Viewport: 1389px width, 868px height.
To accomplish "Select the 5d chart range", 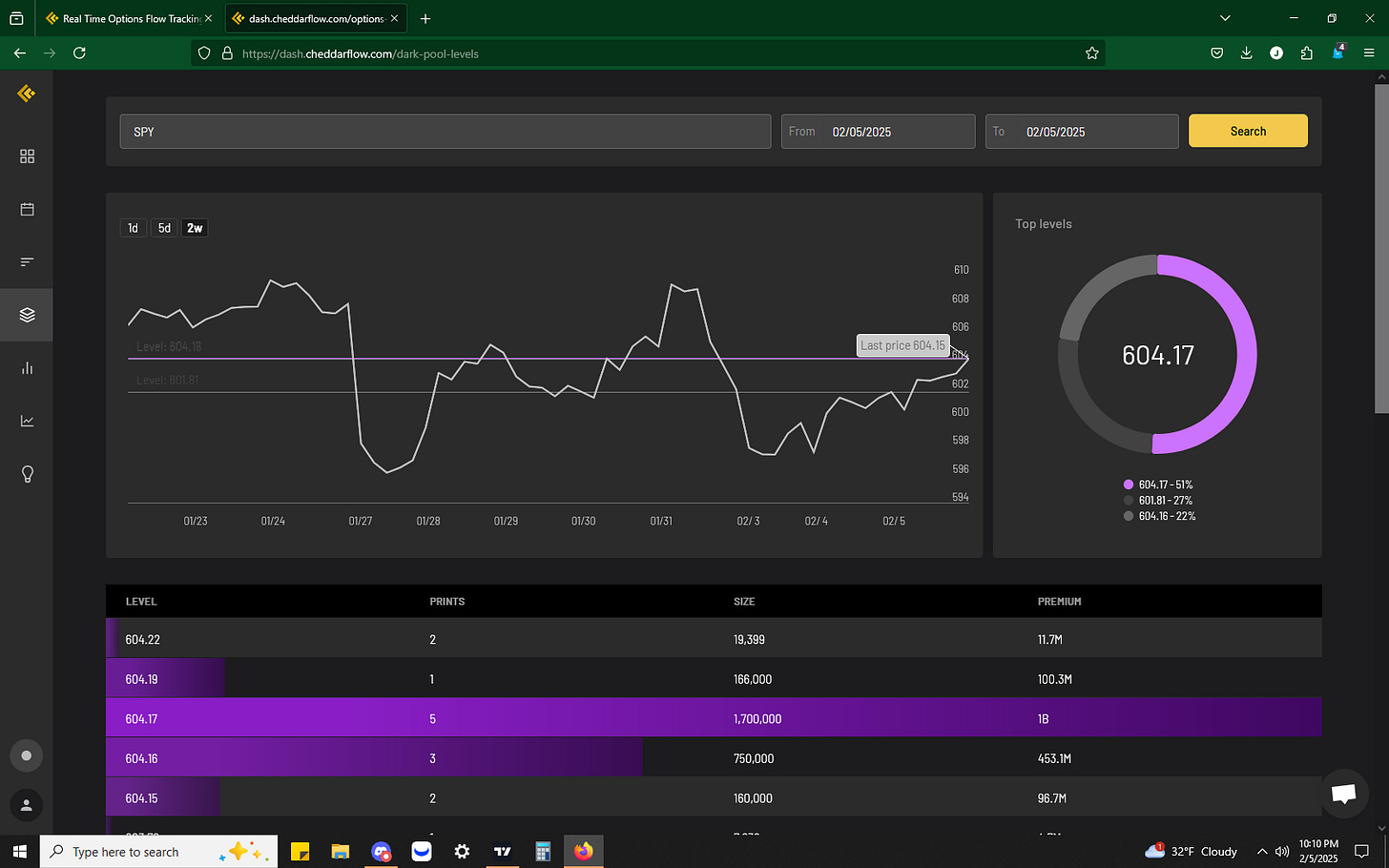I will (164, 228).
